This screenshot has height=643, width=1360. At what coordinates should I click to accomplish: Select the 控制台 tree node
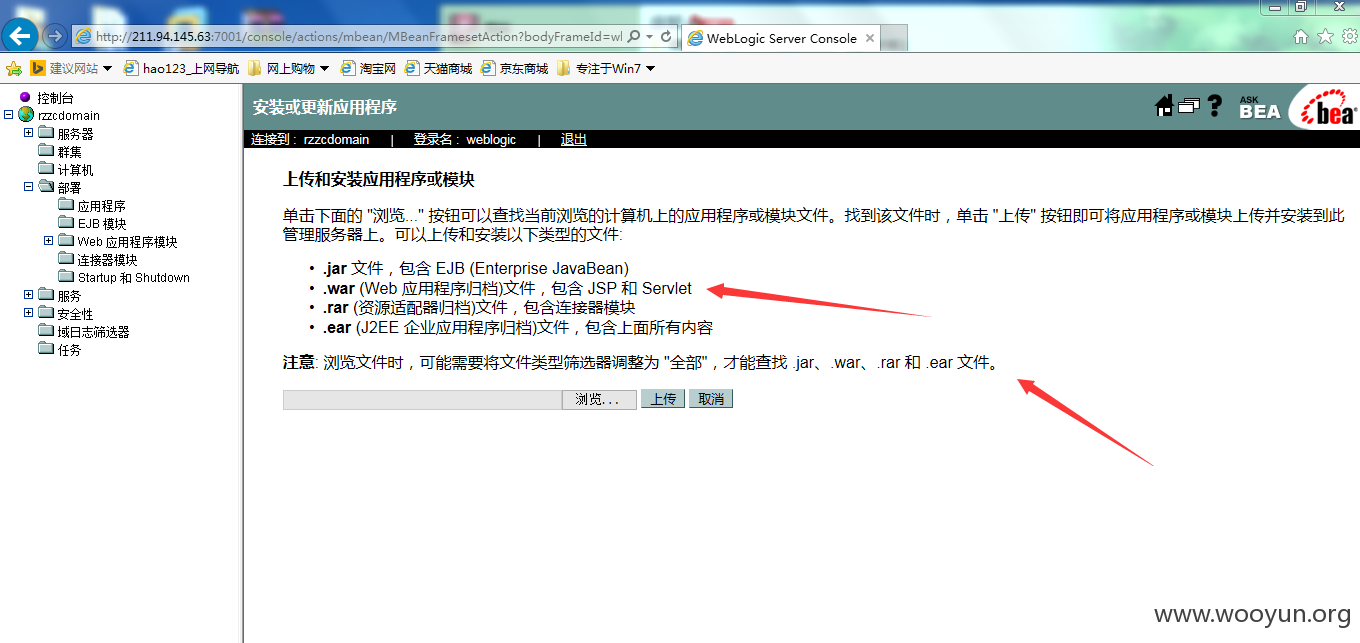click(x=55, y=98)
